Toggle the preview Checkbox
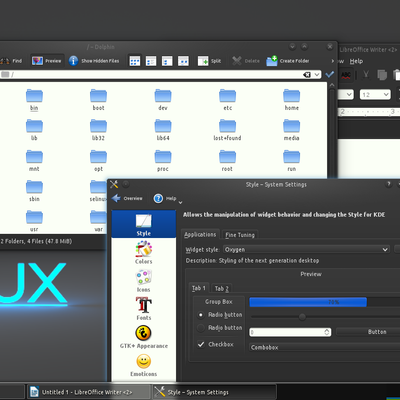The width and height of the screenshot is (400, 400). click(x=215, y=344)
